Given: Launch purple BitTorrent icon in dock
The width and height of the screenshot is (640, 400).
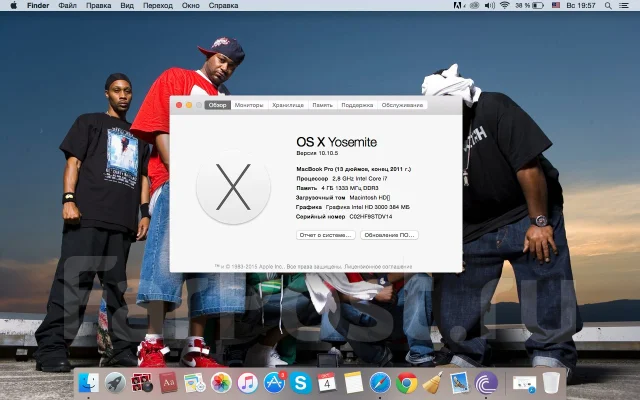Looking at the screenshot, I should (486, 383).
